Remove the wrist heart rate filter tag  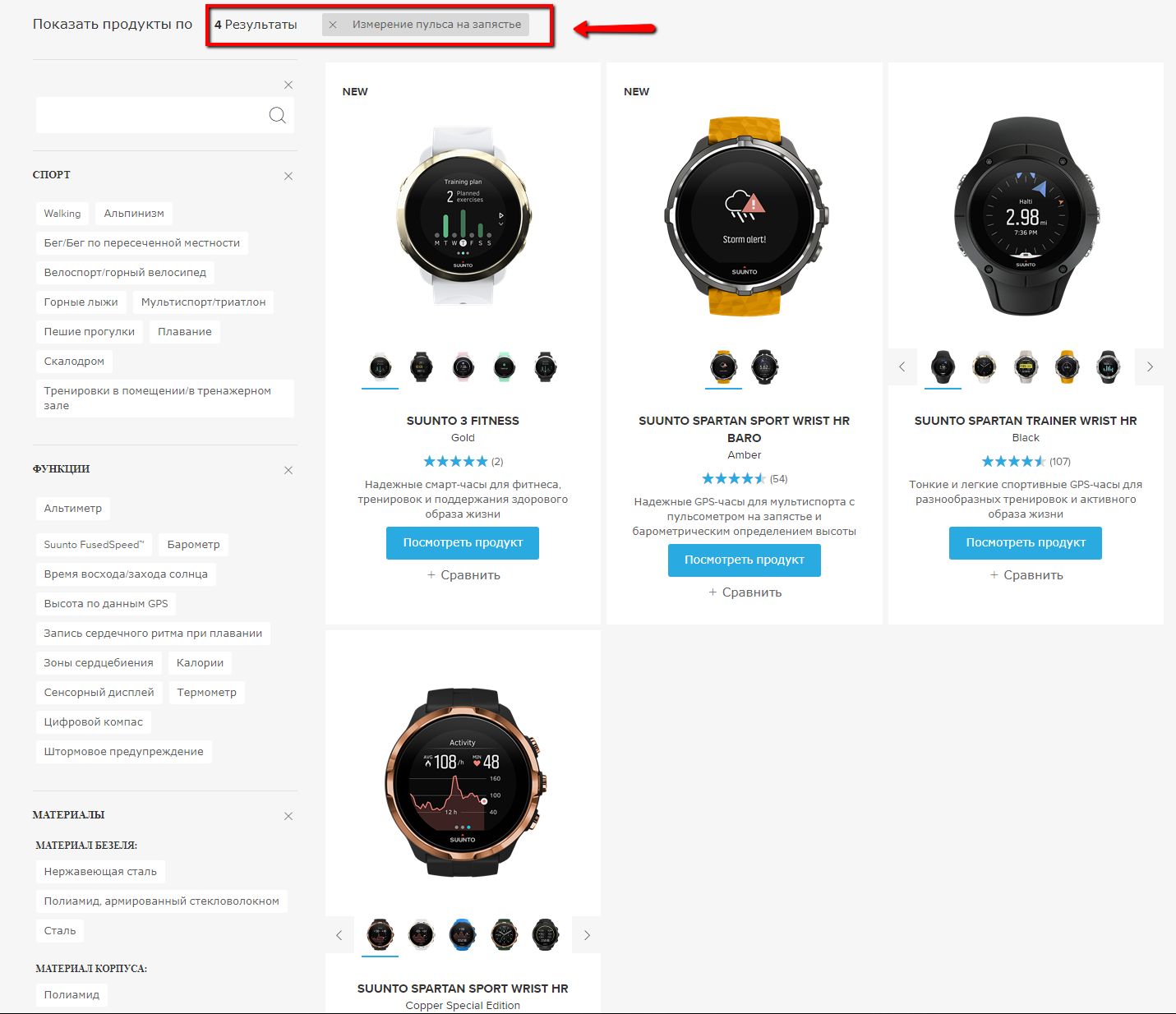pyautogui.click(x=333, y=25)
